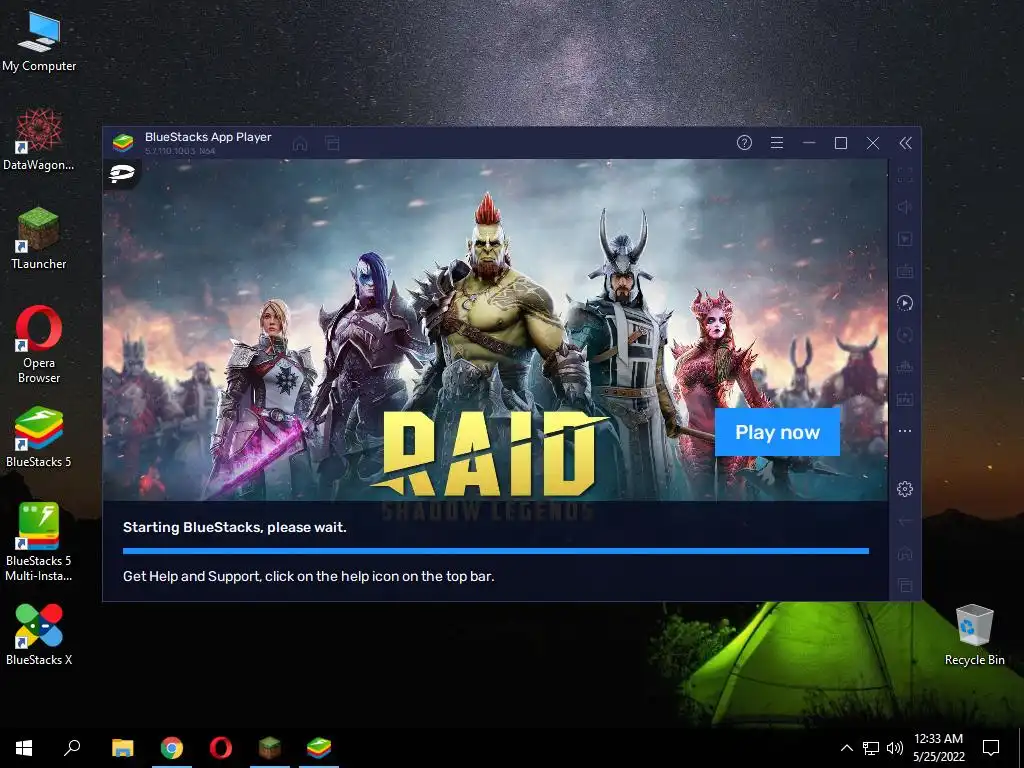Click the Android home sidebar button

coord(904,553)
